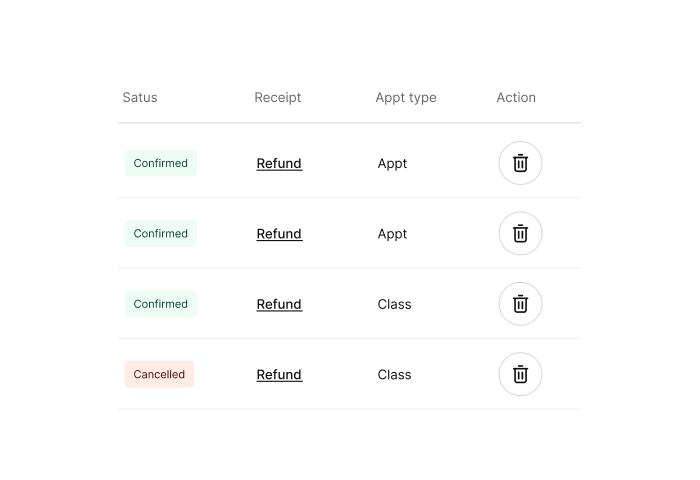Open Refund link for the Cancelled booking
This screenshot has height=480, width=700.
[x=279, y=375]
